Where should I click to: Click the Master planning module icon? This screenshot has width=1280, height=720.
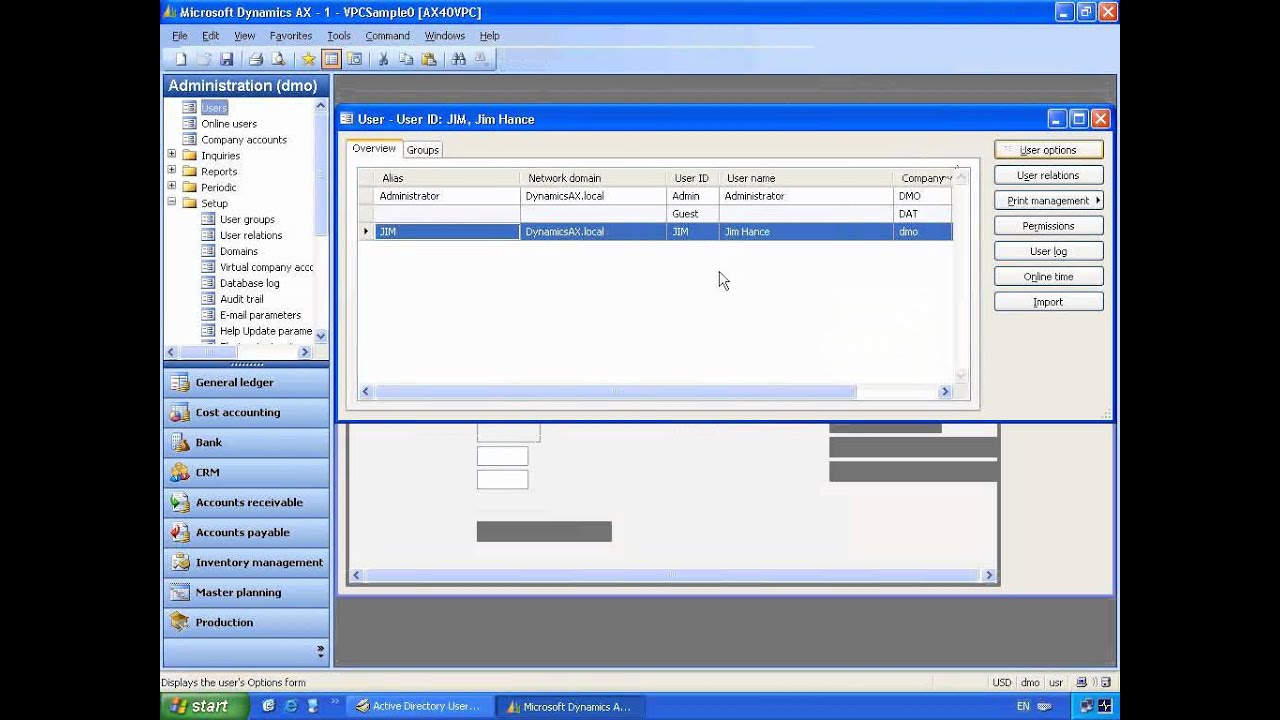pyautogui.click(x=180, y=592)
